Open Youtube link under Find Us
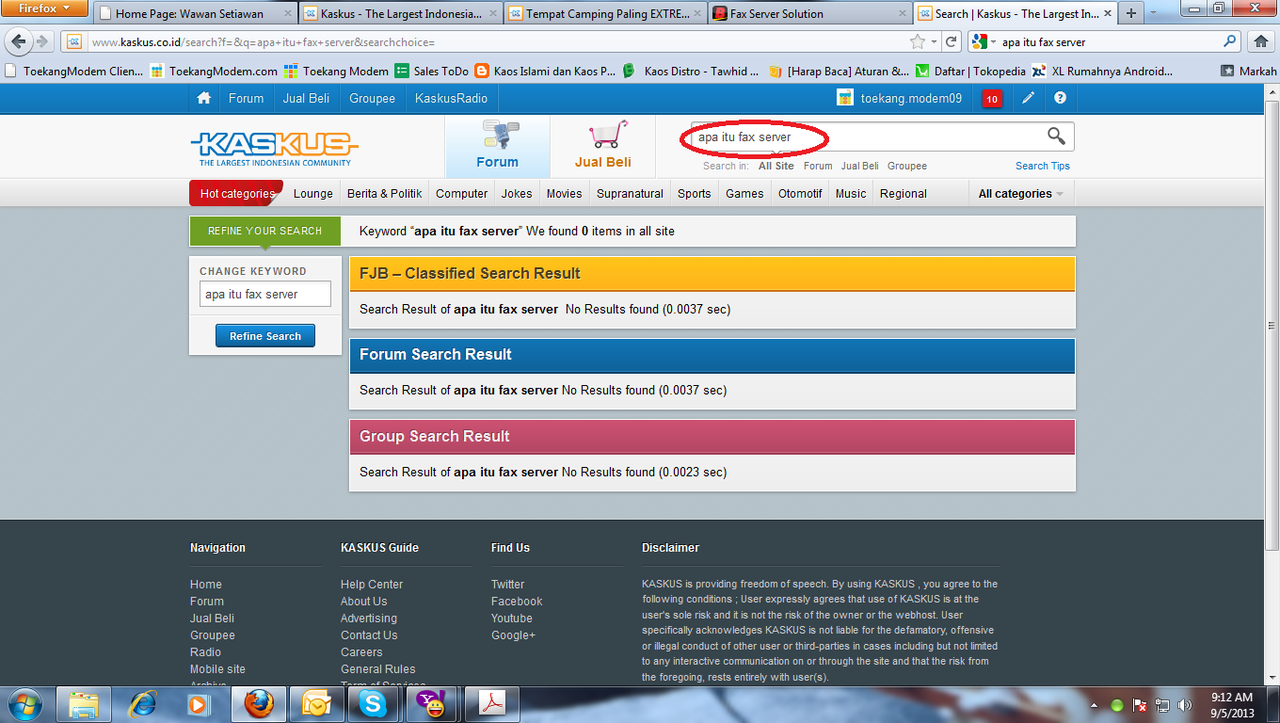This screenshot has height=723, width=1280. [x=512, y=618]
